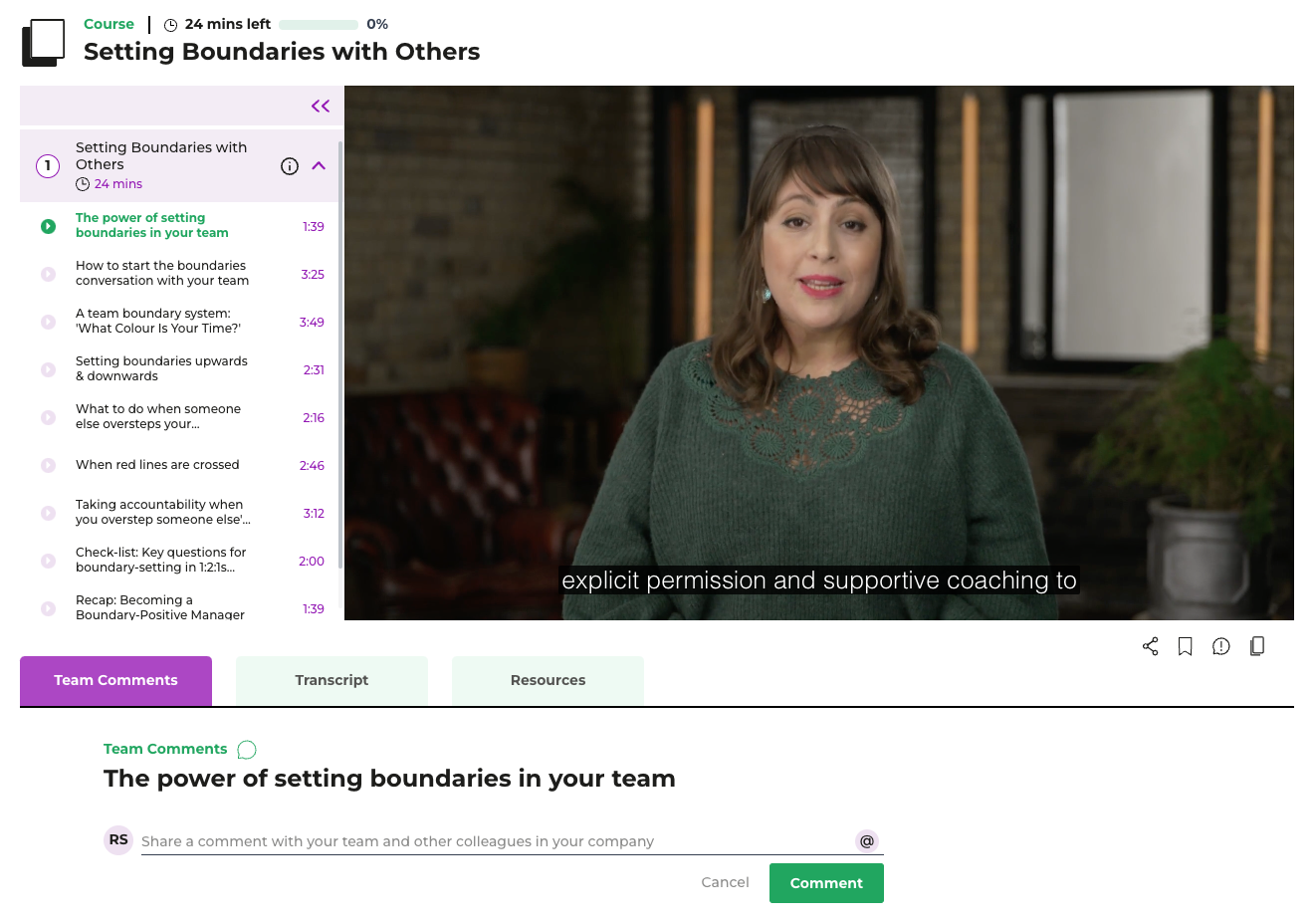Image resolution: width=1316 pixels, height=922 pixels.
Task: Select current lesson 'The power of setting boundaries in your team'
Action: click(152, 226)
